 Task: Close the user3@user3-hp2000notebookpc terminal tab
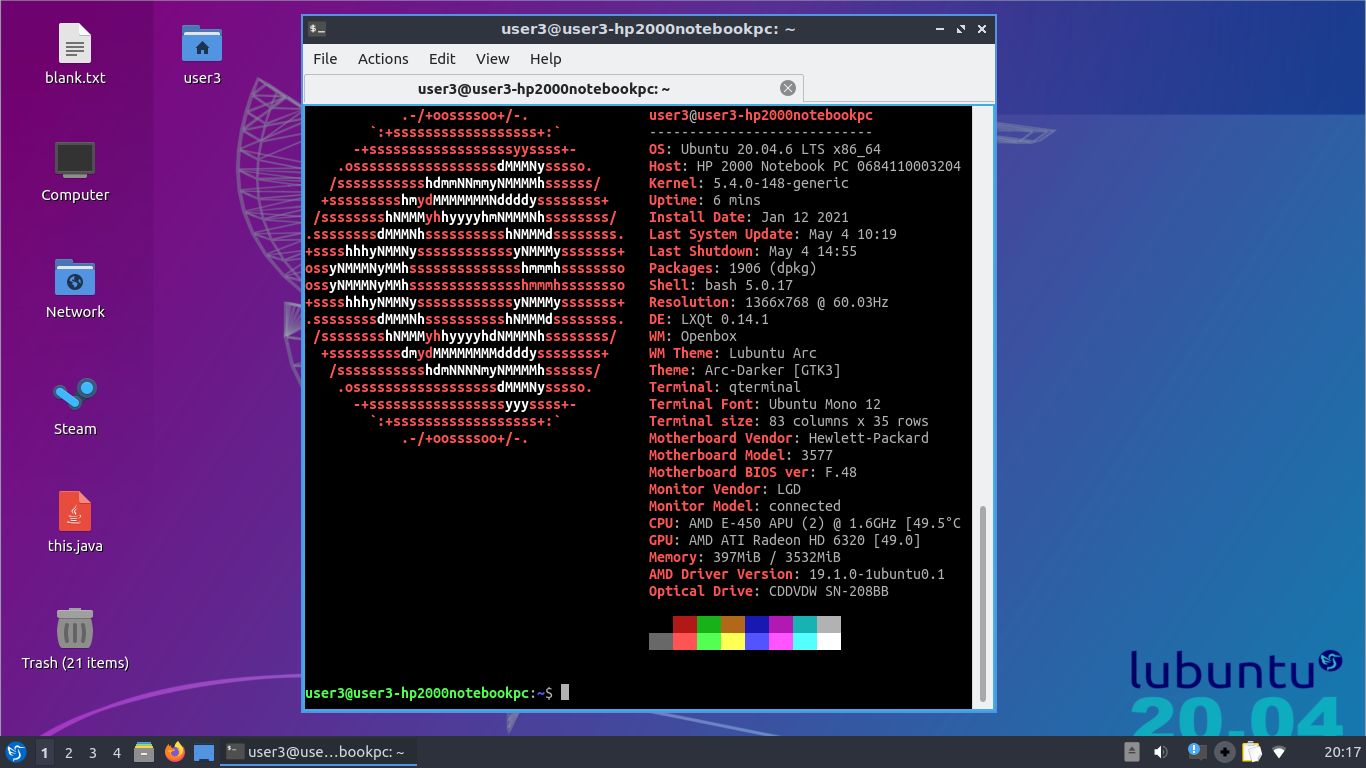788,88
